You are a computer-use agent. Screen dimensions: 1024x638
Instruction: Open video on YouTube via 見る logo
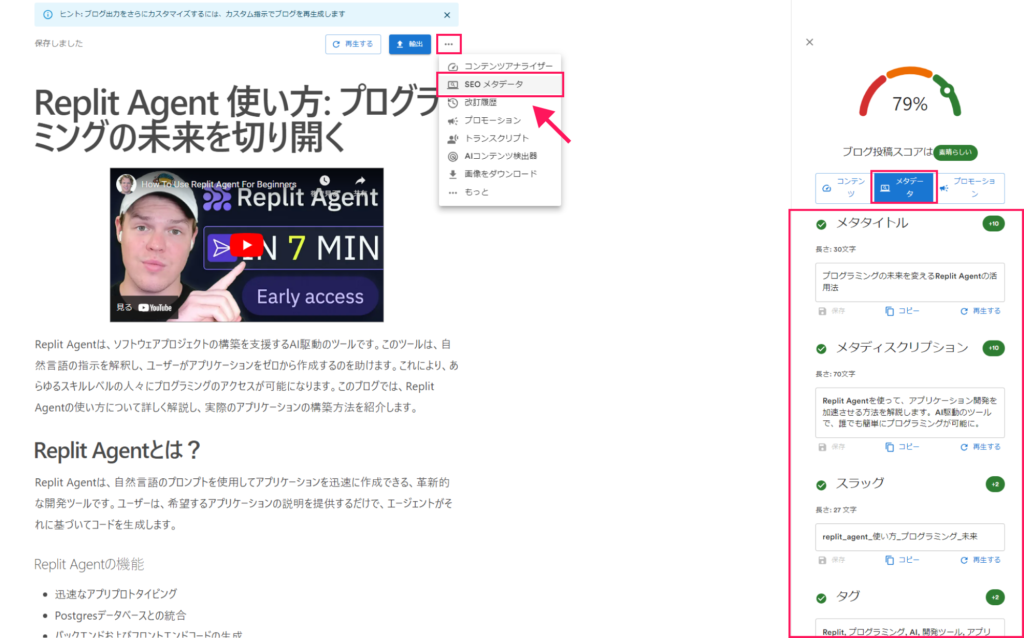(144, 308)
